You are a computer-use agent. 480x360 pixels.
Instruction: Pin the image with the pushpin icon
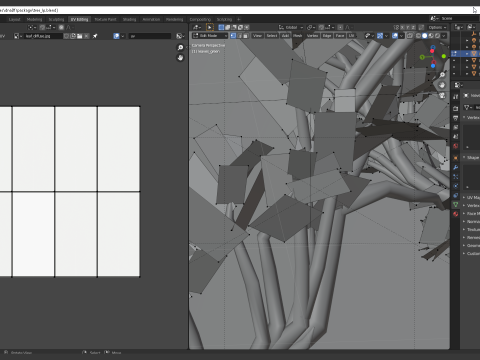pos(95,36)
